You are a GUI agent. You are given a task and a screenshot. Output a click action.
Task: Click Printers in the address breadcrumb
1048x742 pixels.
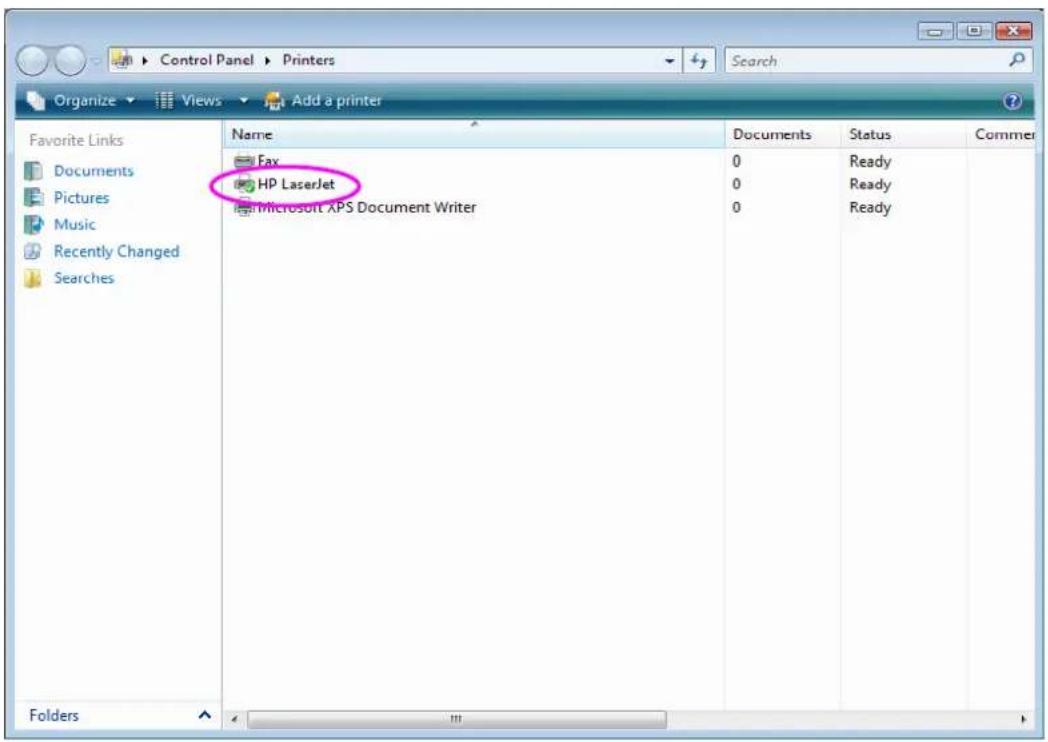(x=308, y=60)
